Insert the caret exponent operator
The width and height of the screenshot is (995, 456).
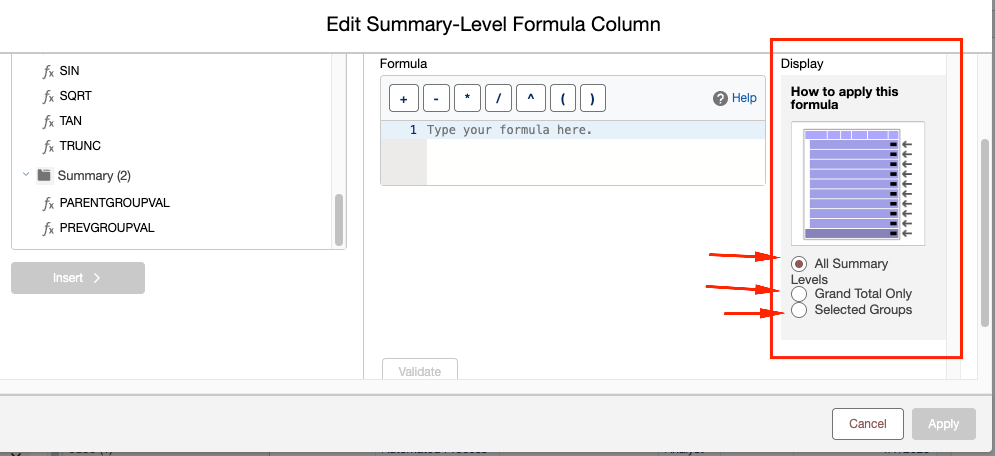click(x=530, y=98)
